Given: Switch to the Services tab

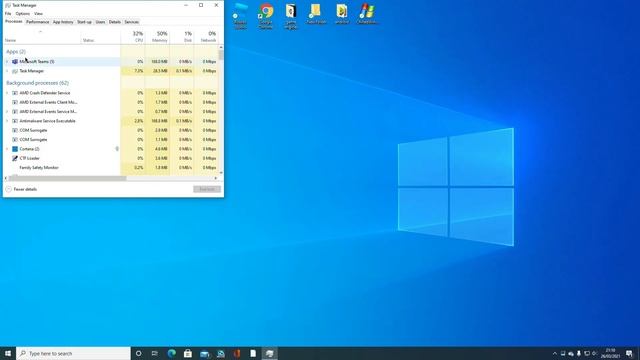Looking at the screenshot, I should [131, 22].
